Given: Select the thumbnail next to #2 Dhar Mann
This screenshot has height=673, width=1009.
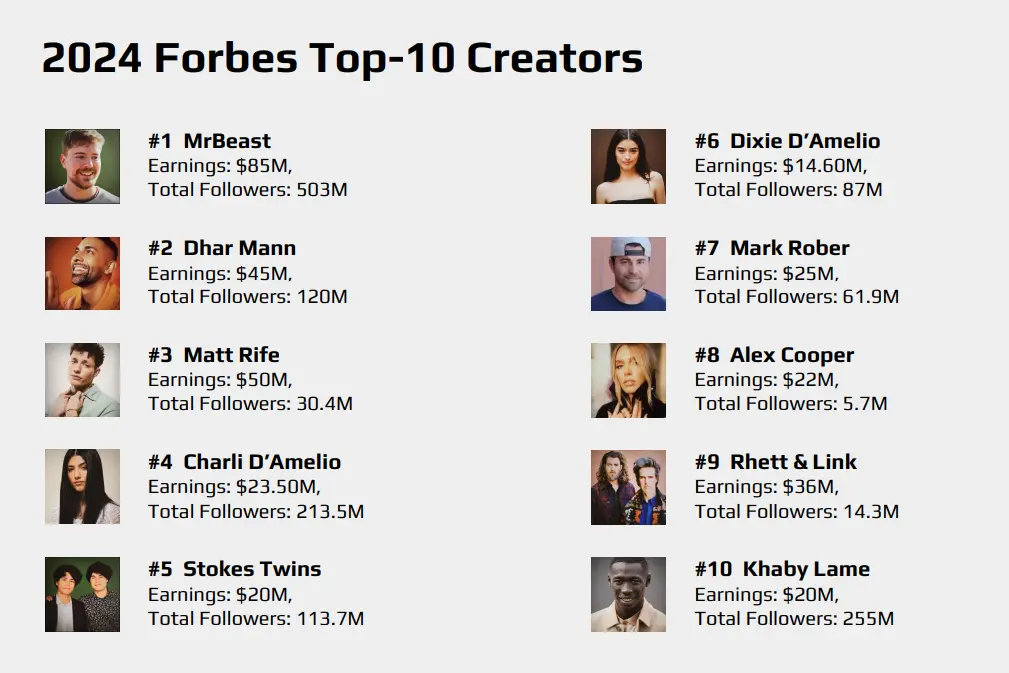Looking at the screenshot, I should (x=82, y=273).
